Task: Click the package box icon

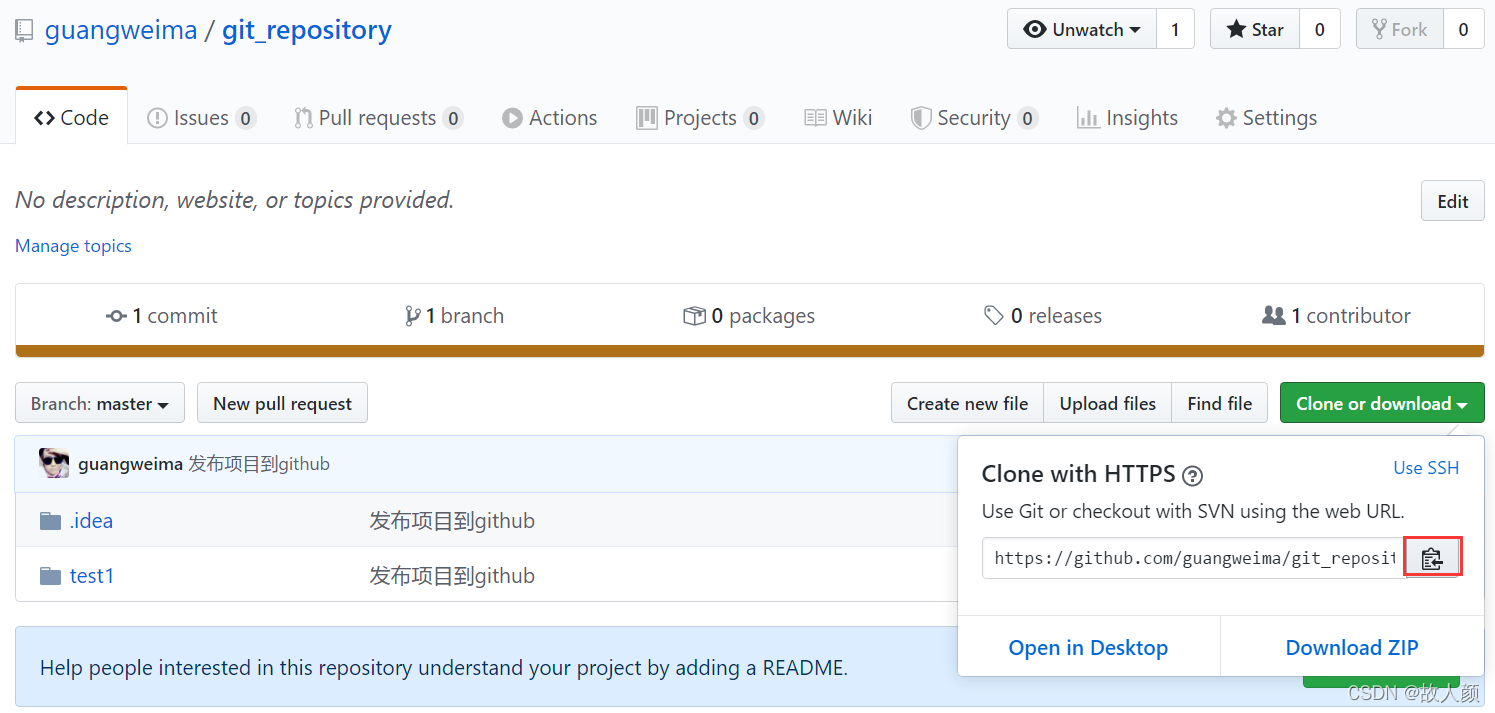Action: tap(694, 316)
